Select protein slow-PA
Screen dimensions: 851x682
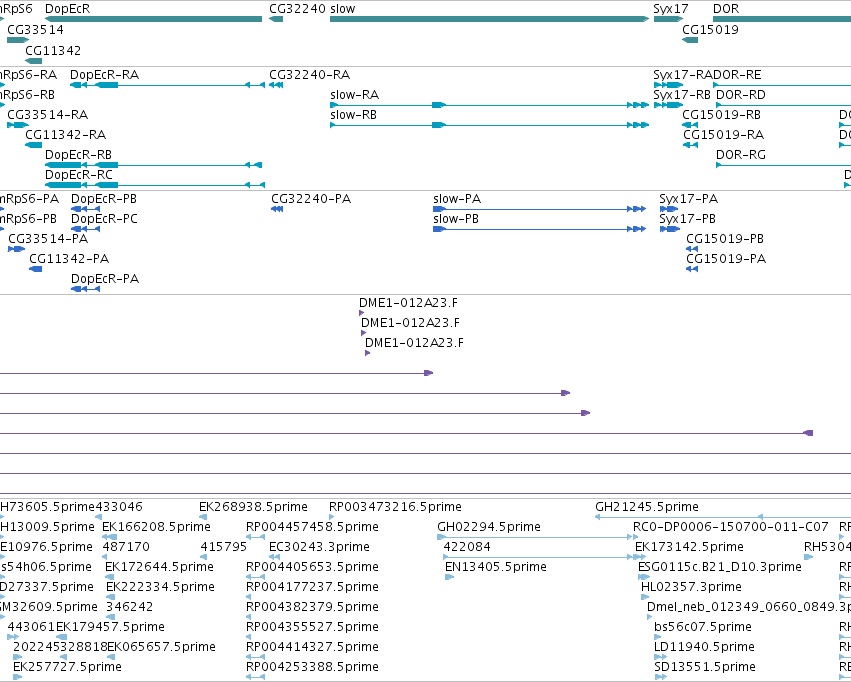539,209
